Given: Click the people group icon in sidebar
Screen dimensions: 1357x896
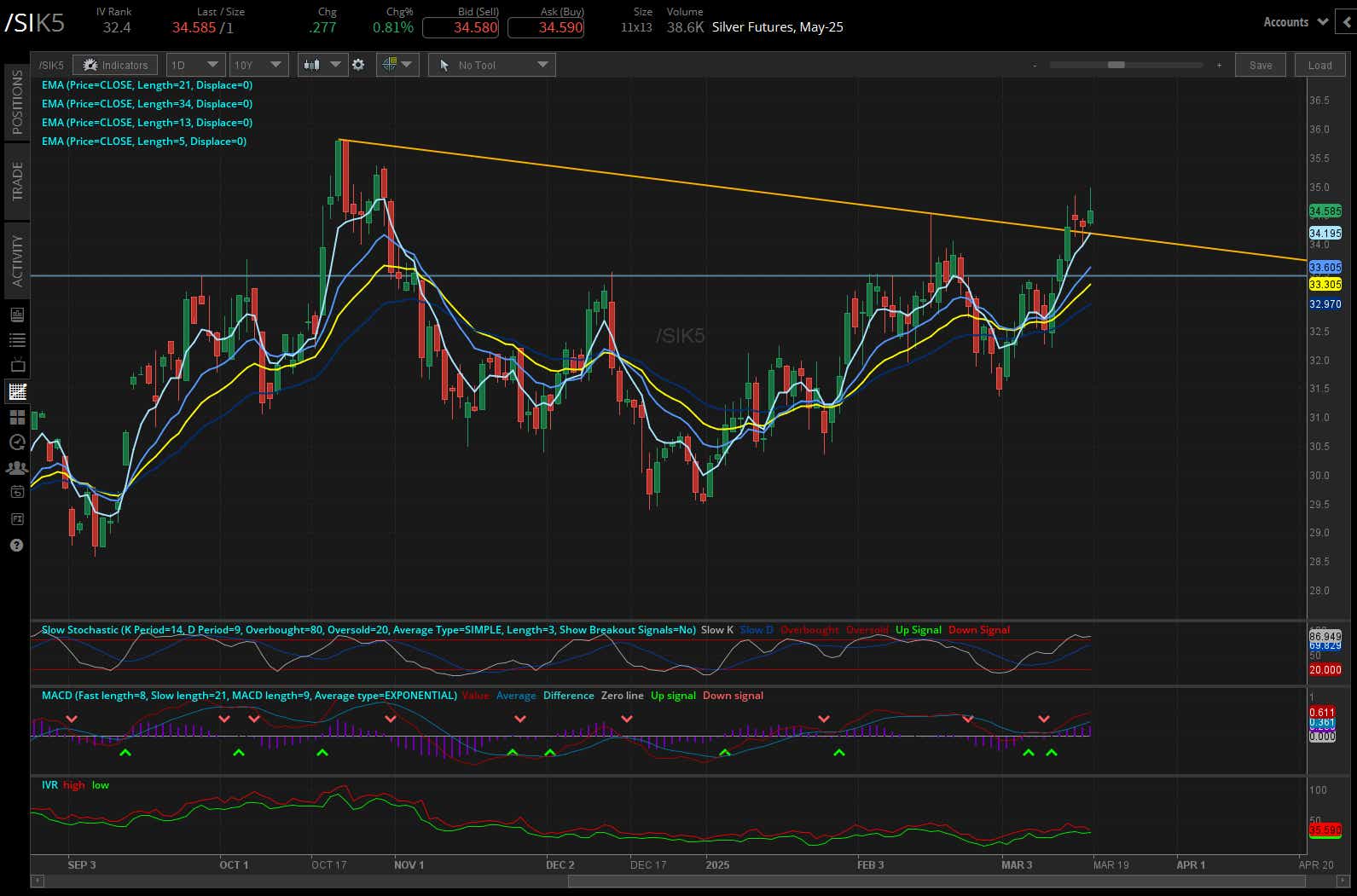Looking at the screenshot, I should [17, 468].
